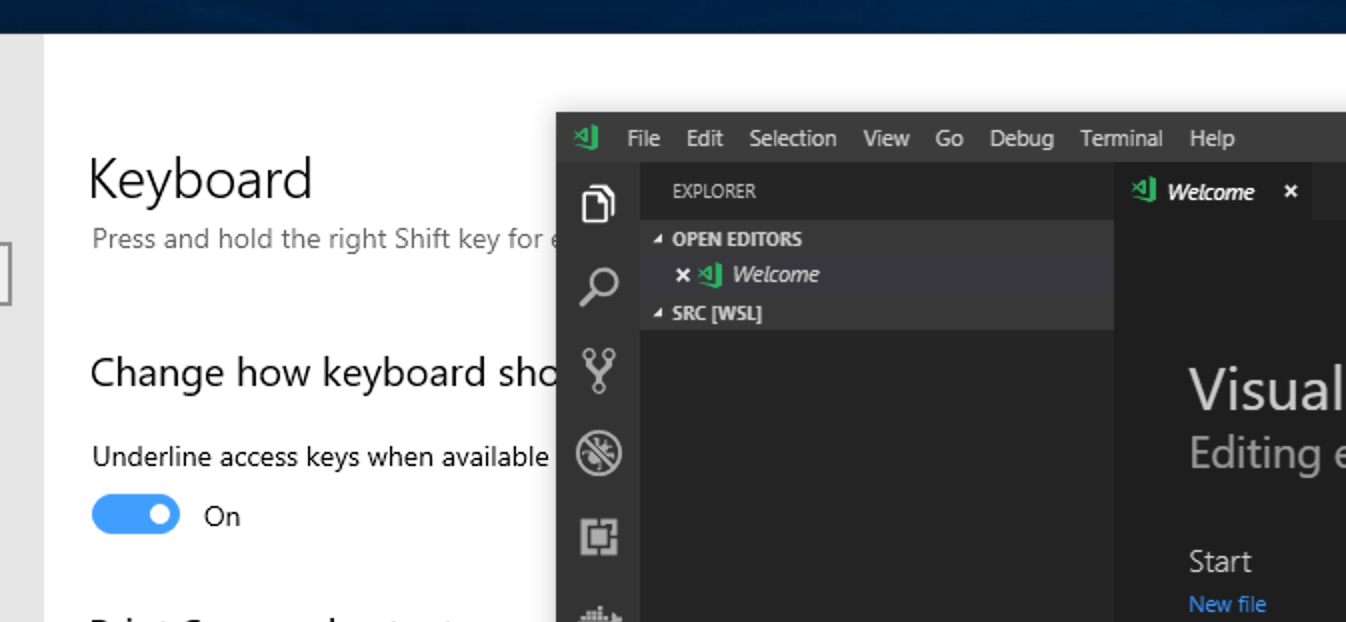The height and width of the screenshot is (622, 1346).
Task: Click the Debug icon in the sidebar
Action: point(598,453)
